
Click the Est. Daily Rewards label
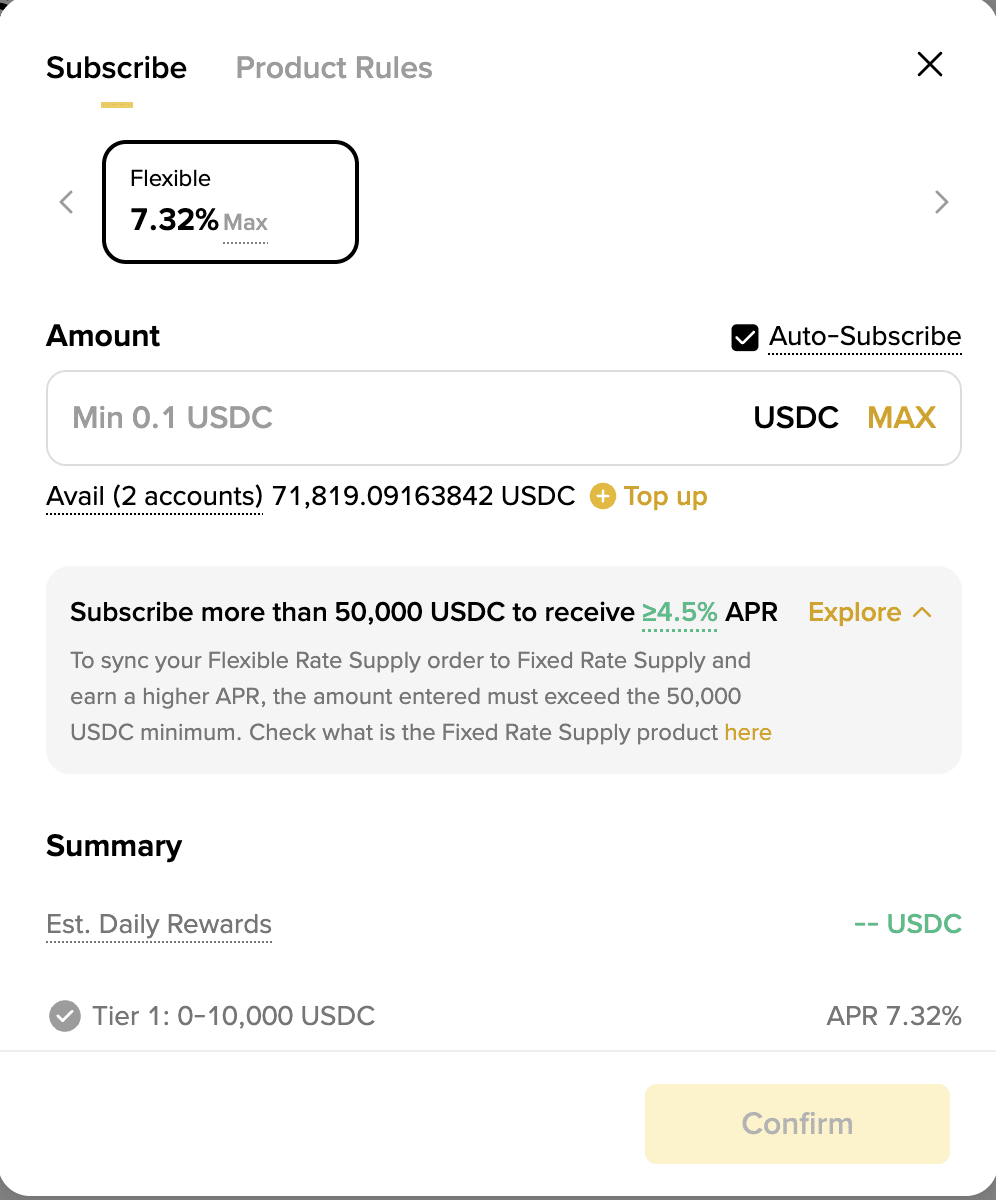tap(159, 924)
